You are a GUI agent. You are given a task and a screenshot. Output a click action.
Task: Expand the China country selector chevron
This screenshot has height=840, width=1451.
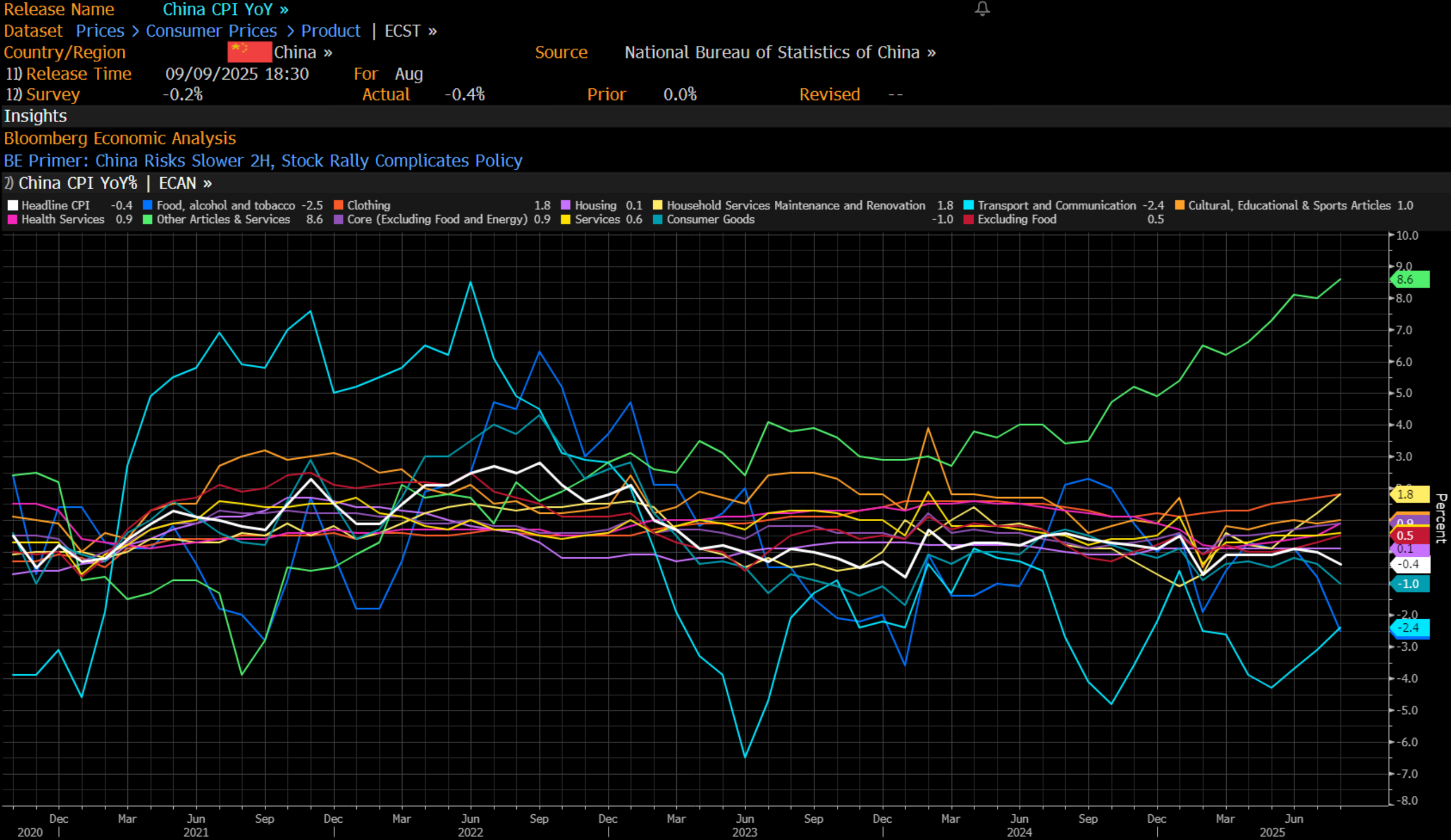[x=327, y=52]
